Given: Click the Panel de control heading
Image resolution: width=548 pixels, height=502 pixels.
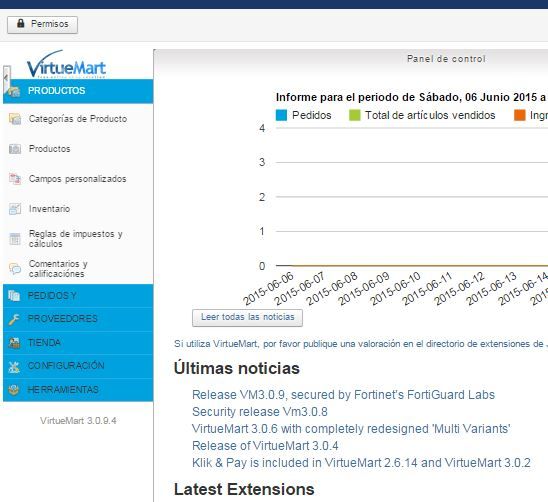Looking at the screenshot, I should coord(446,59).
